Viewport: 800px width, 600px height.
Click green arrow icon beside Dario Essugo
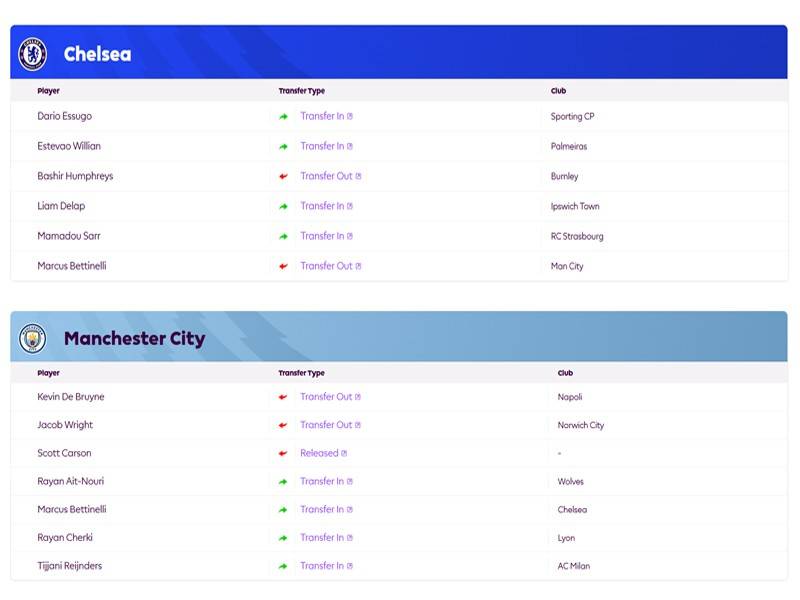point(284,116)
